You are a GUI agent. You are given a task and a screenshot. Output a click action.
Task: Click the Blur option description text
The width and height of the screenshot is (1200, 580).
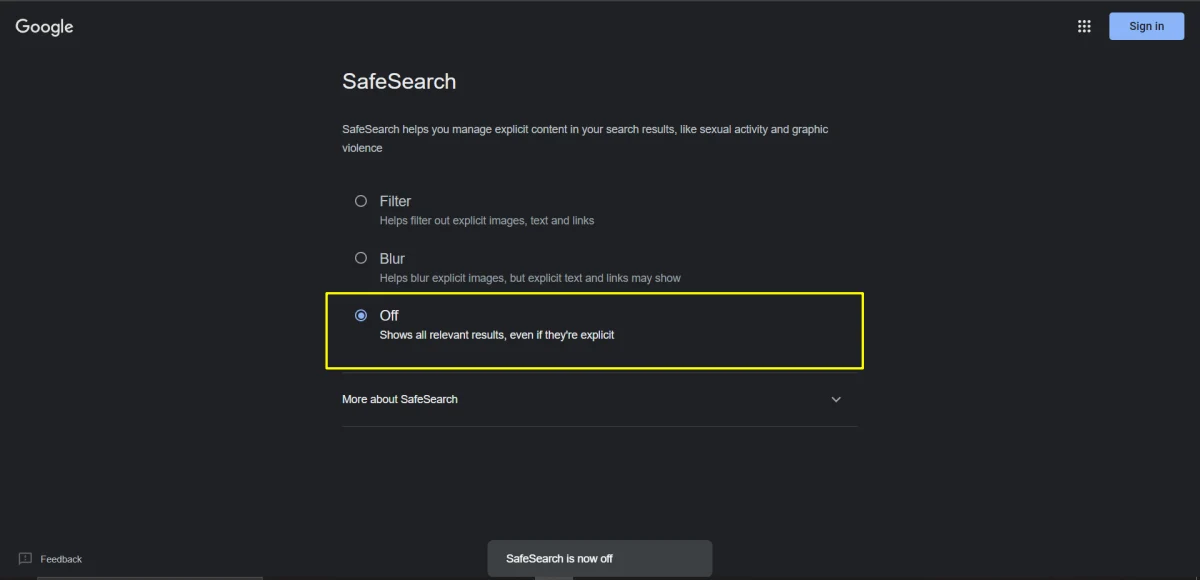530,278
